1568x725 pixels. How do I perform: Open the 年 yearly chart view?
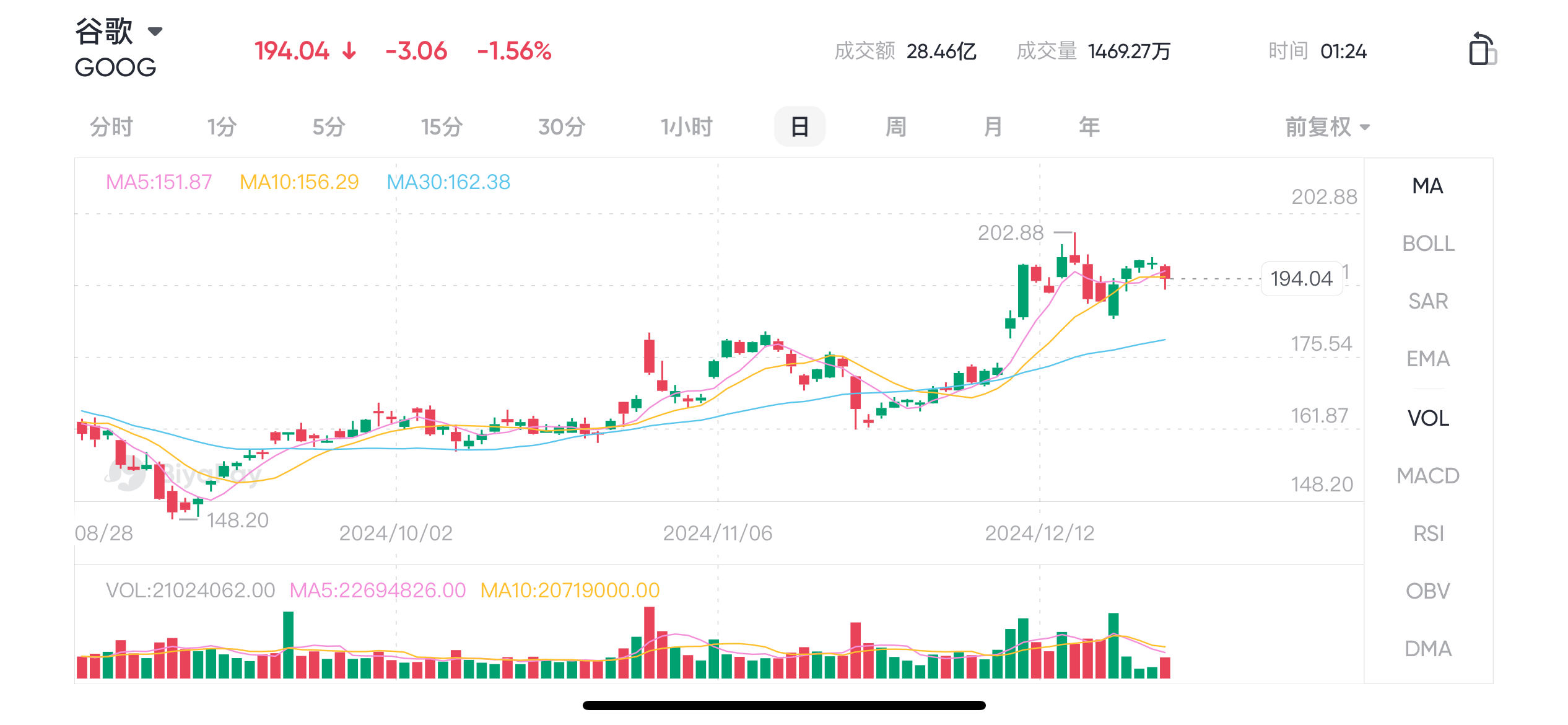[1089, 127]
